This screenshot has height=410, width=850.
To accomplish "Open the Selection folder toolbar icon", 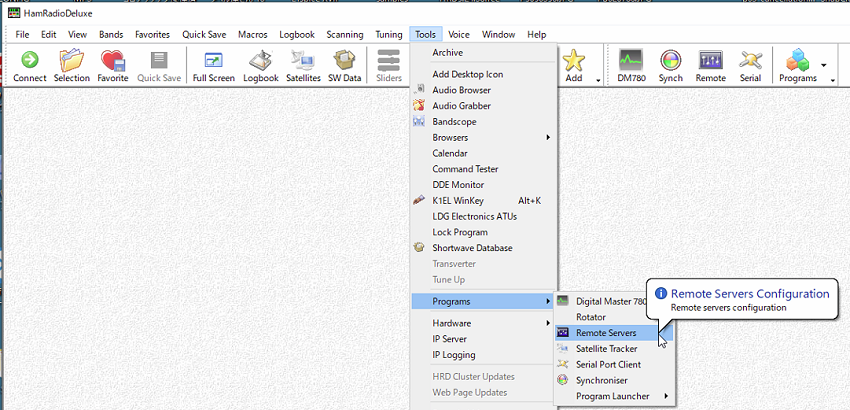I will 72,66.
